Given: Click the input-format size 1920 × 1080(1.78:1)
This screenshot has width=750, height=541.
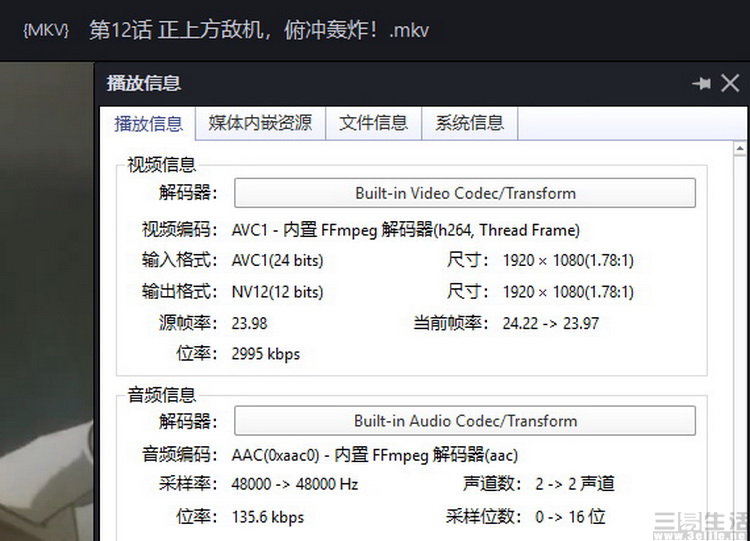Looking at the screenshot, I should (568, 261).
